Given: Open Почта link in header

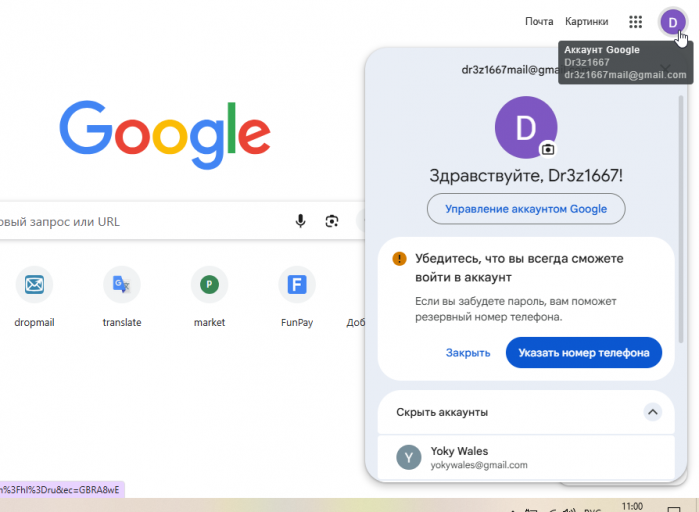Looking at the screenshot, I should [539, 21].
